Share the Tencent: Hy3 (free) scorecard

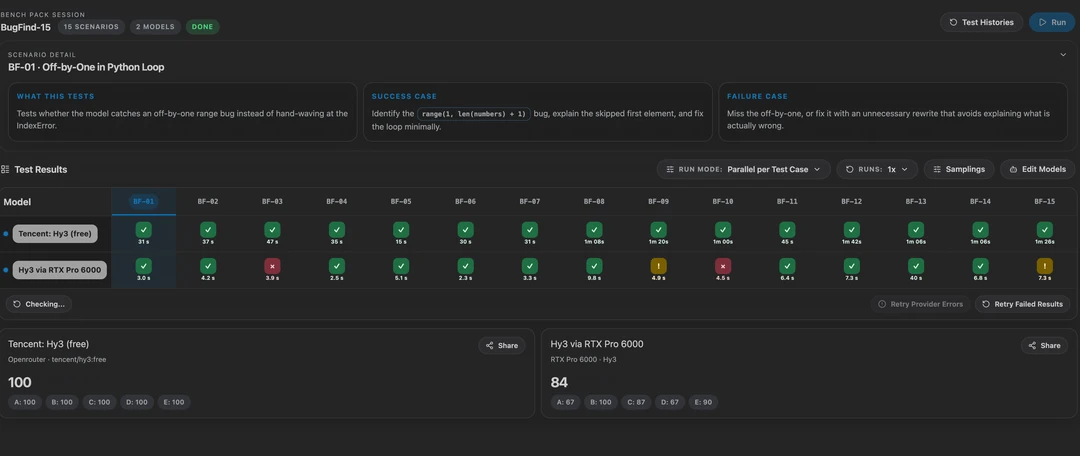[501, 345]
